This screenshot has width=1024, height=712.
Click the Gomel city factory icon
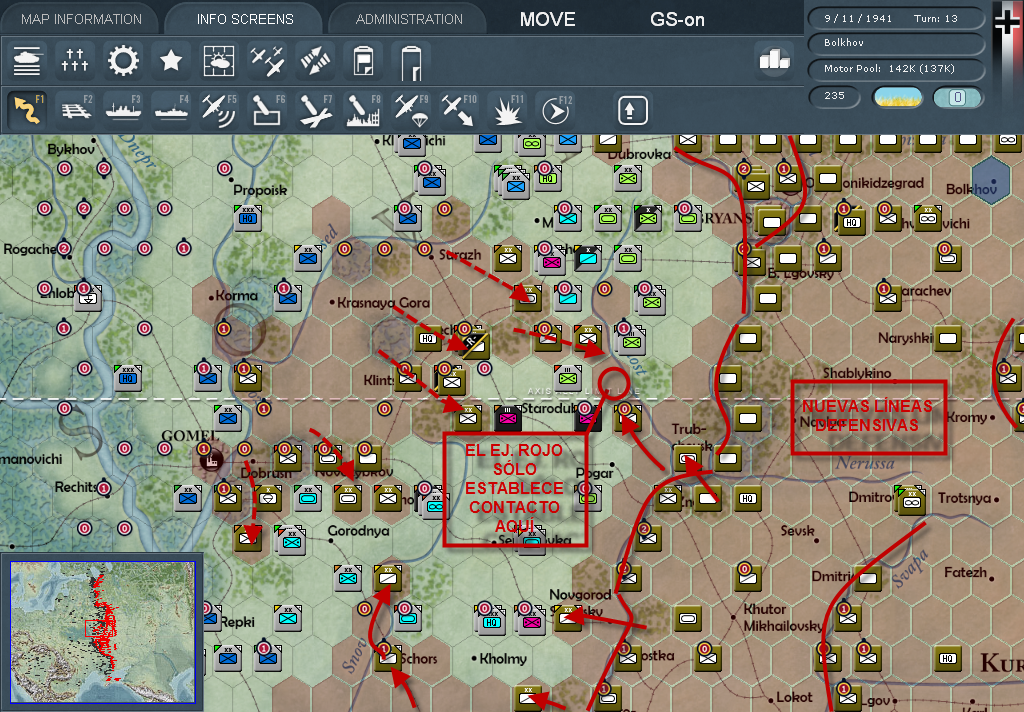211,459
